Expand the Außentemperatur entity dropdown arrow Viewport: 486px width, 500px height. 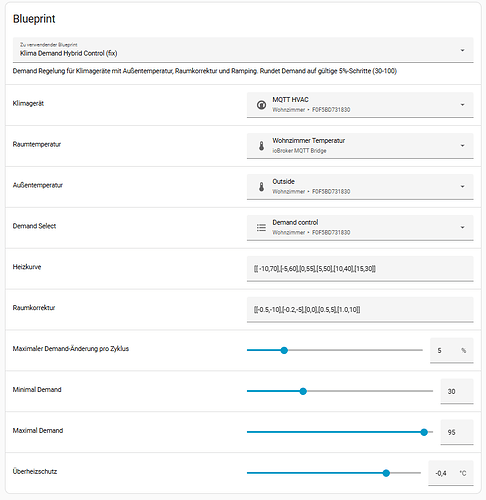(x=462, y=187)
